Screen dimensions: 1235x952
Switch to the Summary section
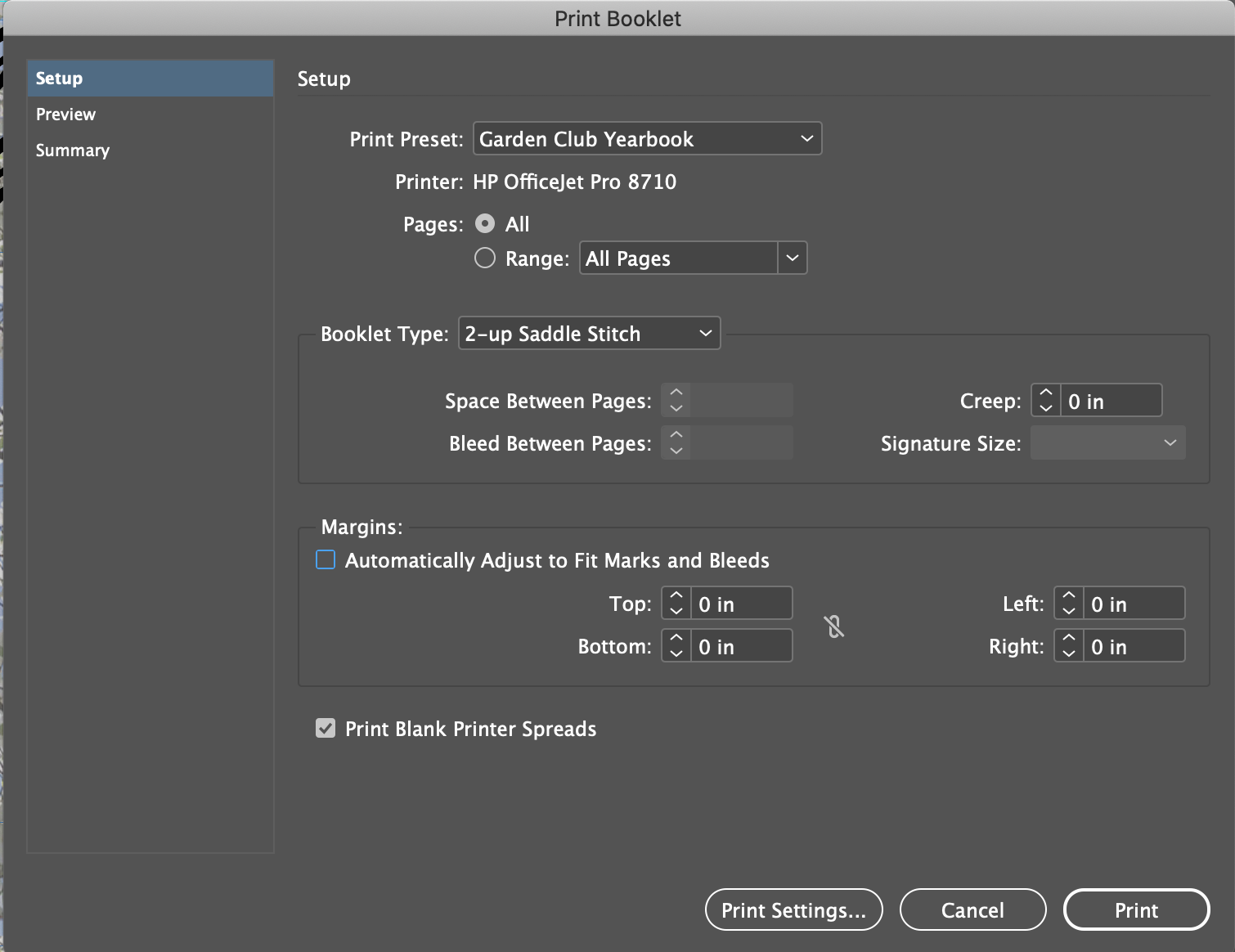[x=72, y=150]
